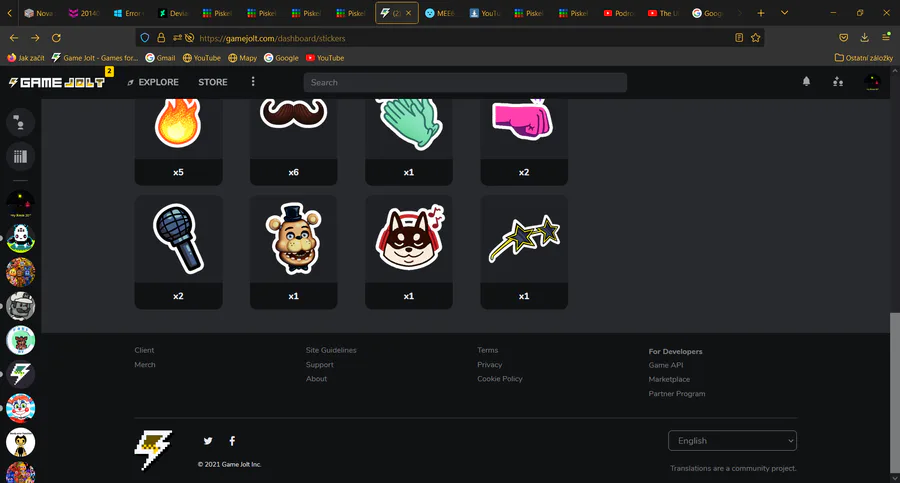Viewport: 900px width, 483px height.
Task: List all tabs dropdown arrow
Action: tap(784, 13)
